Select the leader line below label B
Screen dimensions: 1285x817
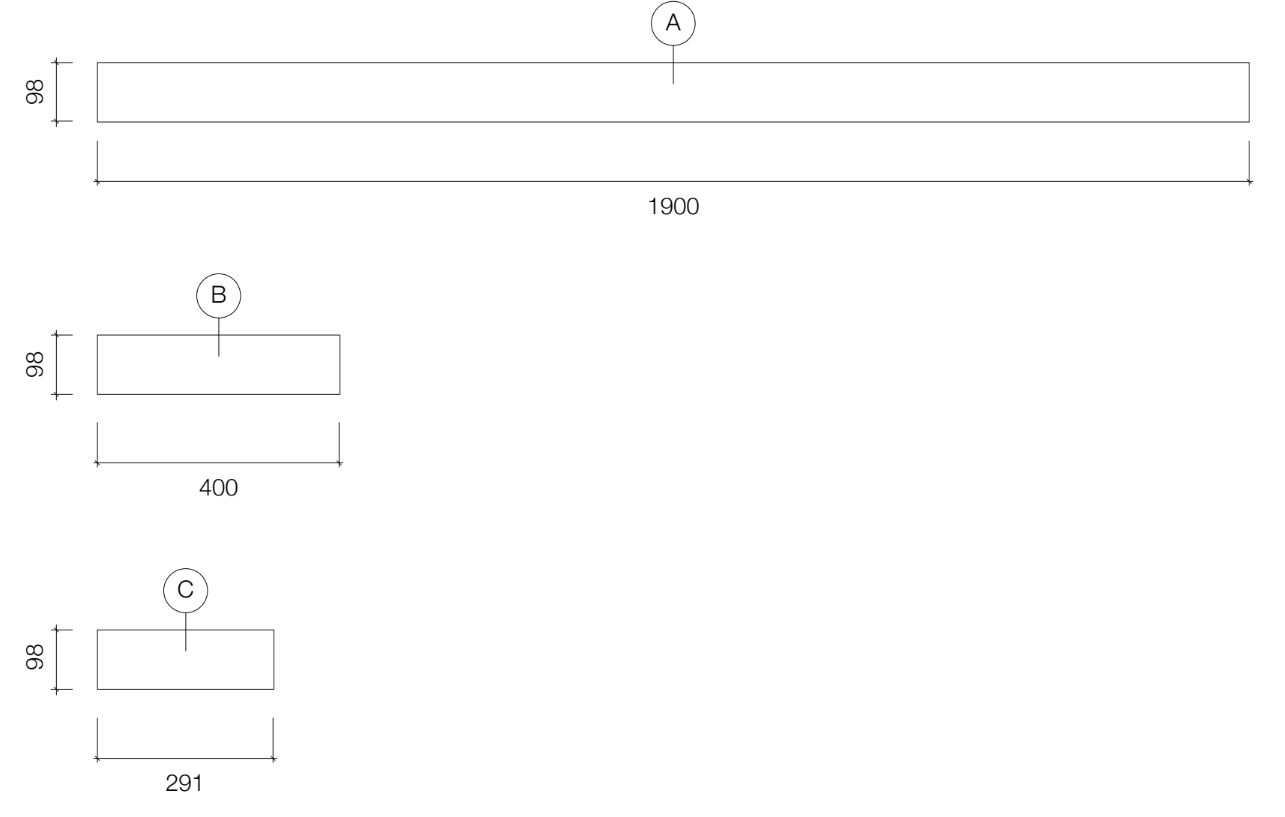pos(218,337)
